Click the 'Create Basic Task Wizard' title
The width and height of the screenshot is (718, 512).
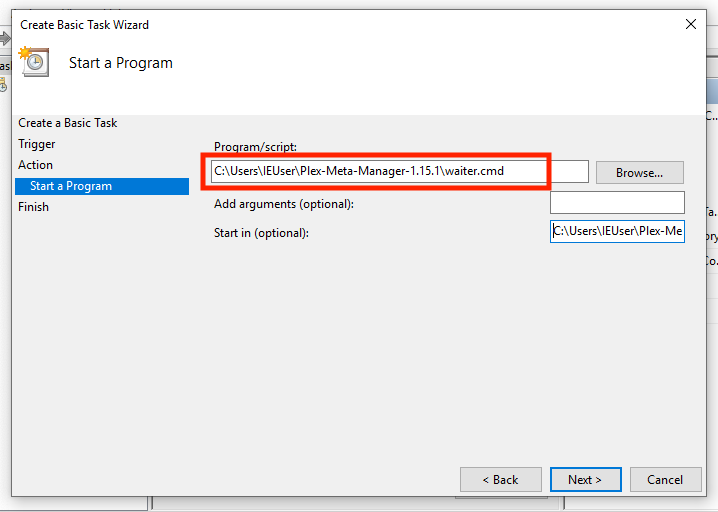click(x=85, y=25)
